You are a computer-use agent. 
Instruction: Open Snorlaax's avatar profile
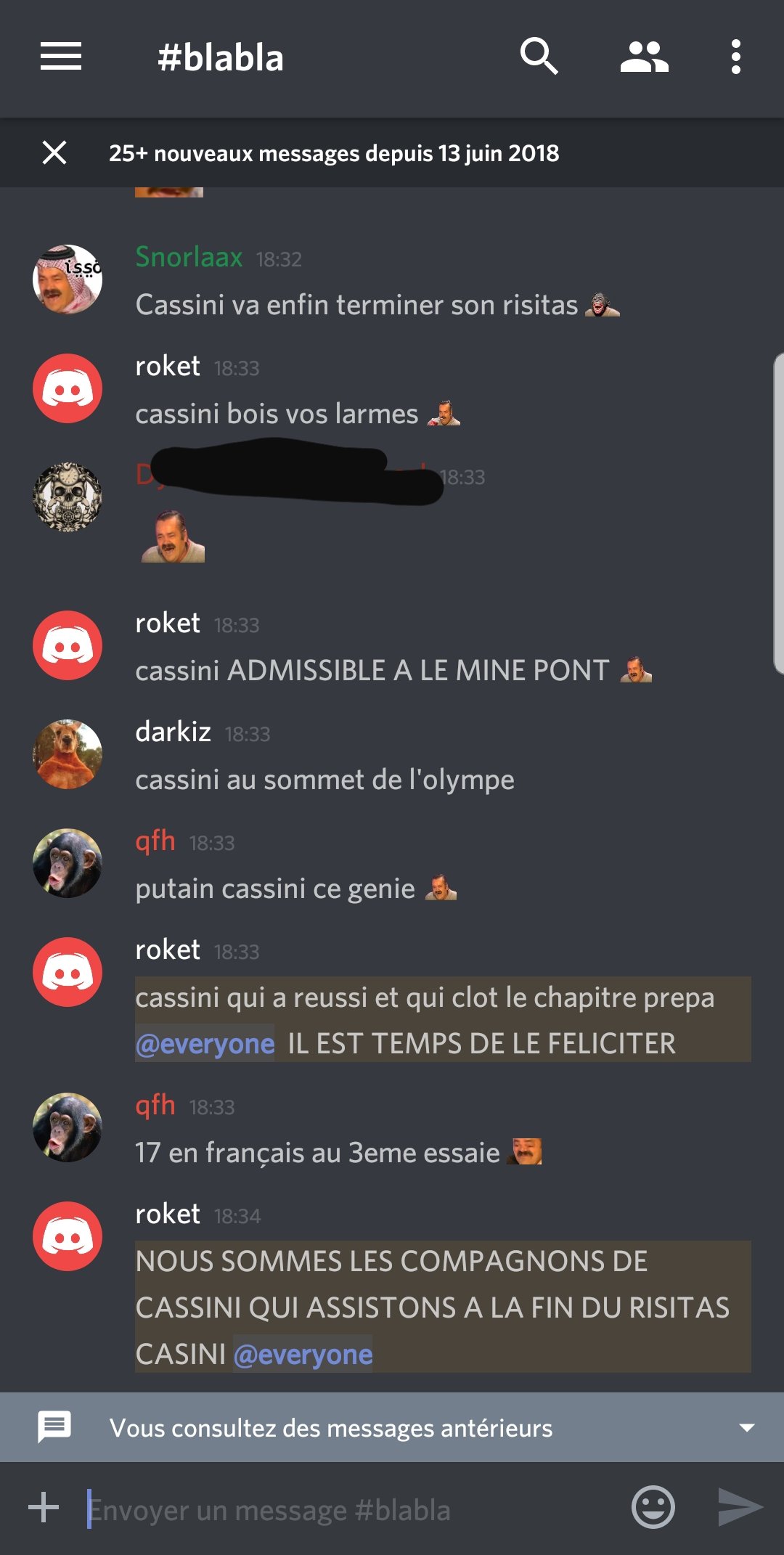tap(68, 279)
